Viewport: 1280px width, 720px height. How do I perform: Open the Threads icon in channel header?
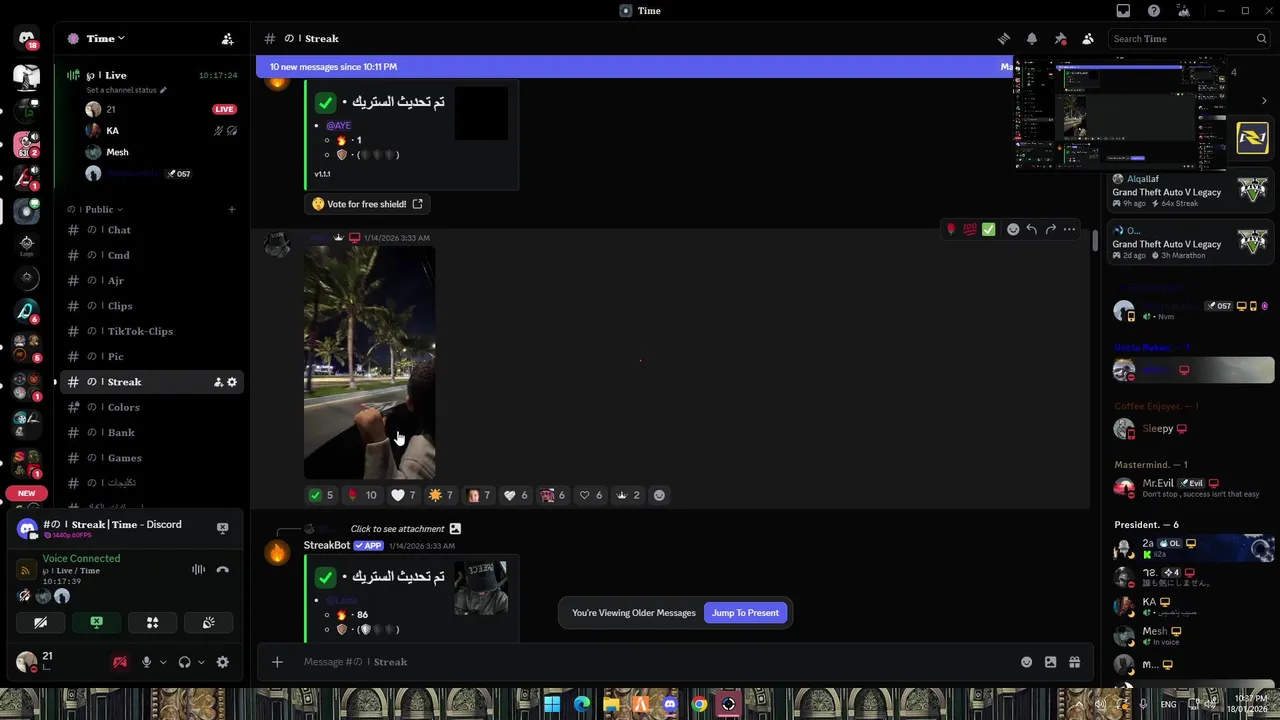tap(1004, 38)
